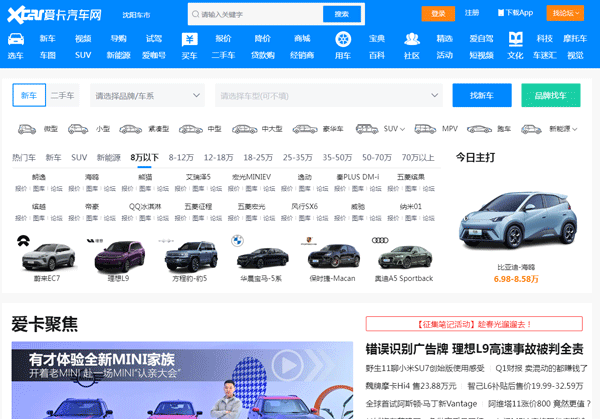The height and width of the screenshot is (419, 600).
Task: Open the MINI家族 video banner
Action: click(182, 380)
